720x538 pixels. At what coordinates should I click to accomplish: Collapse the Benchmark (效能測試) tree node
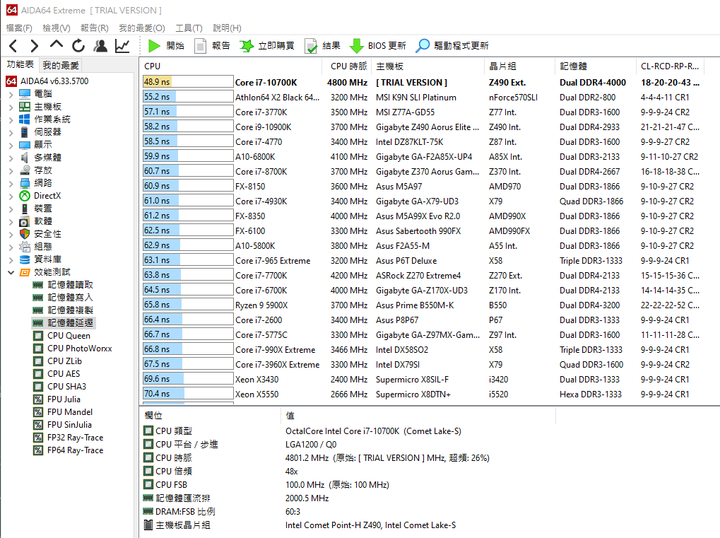click(11, 272)
